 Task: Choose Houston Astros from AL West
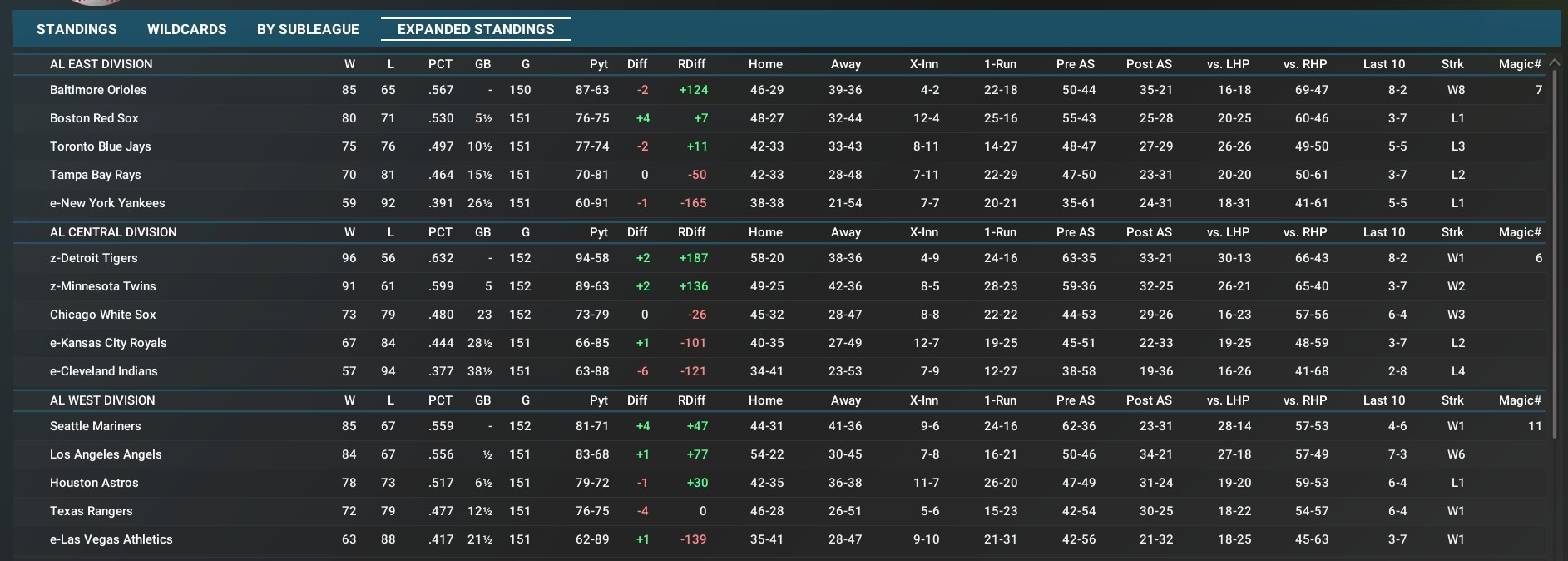[94, 483]
